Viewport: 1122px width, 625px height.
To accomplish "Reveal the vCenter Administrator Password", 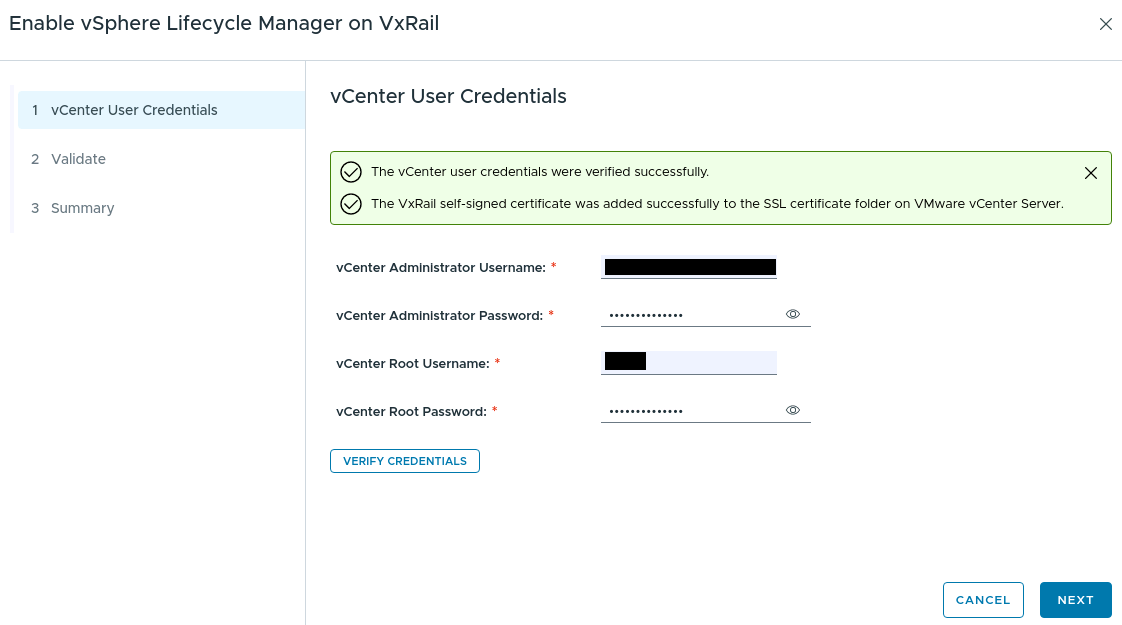I will (792, 314).
